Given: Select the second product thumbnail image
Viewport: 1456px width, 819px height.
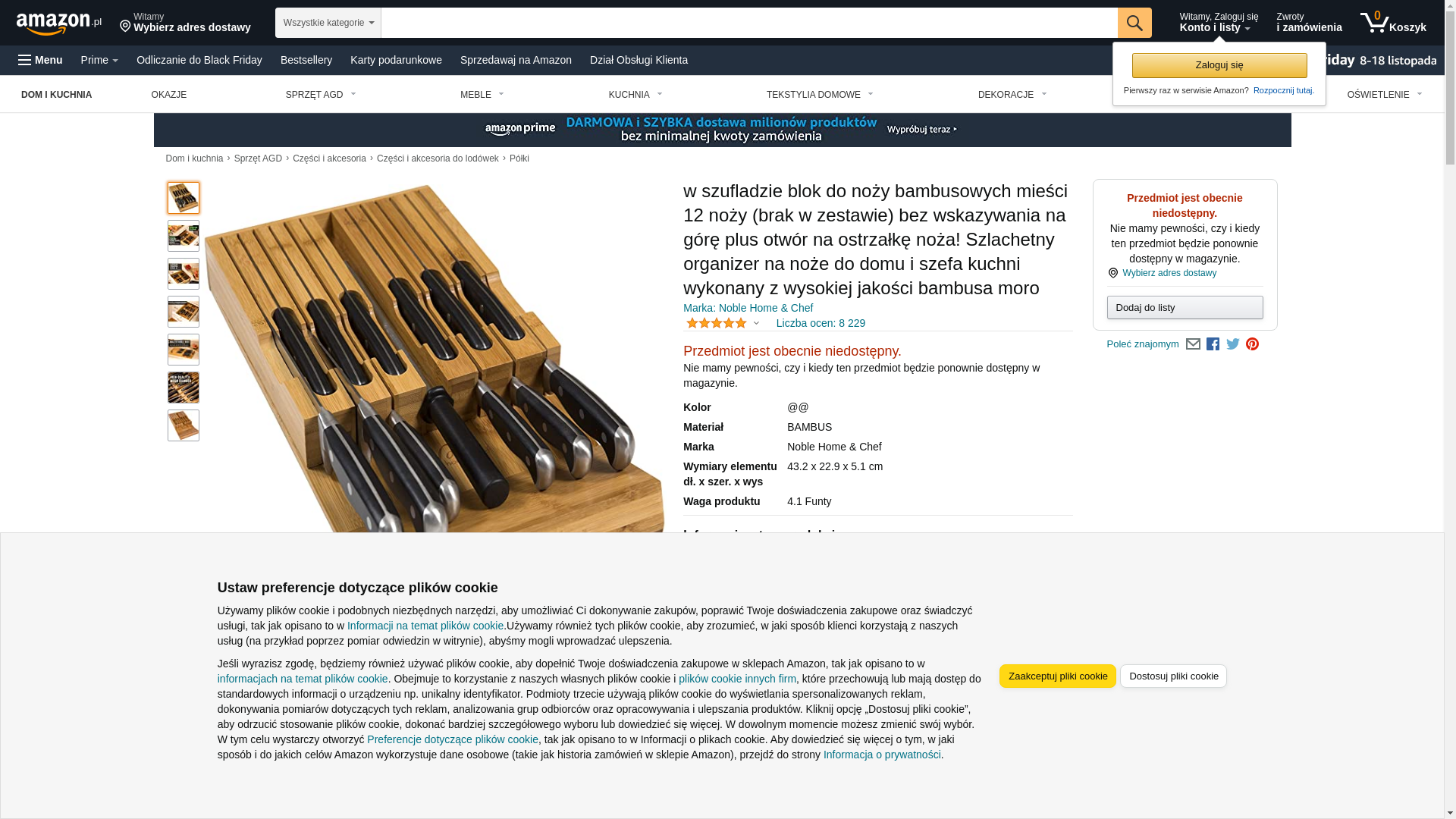Looking at the screenshot, I should pos(184,236).
